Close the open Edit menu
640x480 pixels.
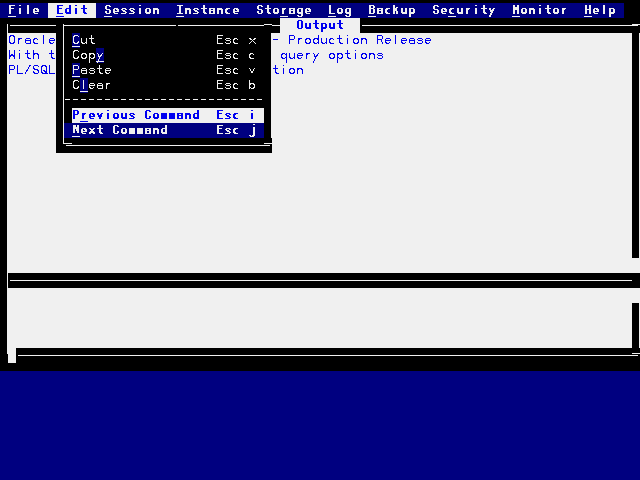pos(72,10)
